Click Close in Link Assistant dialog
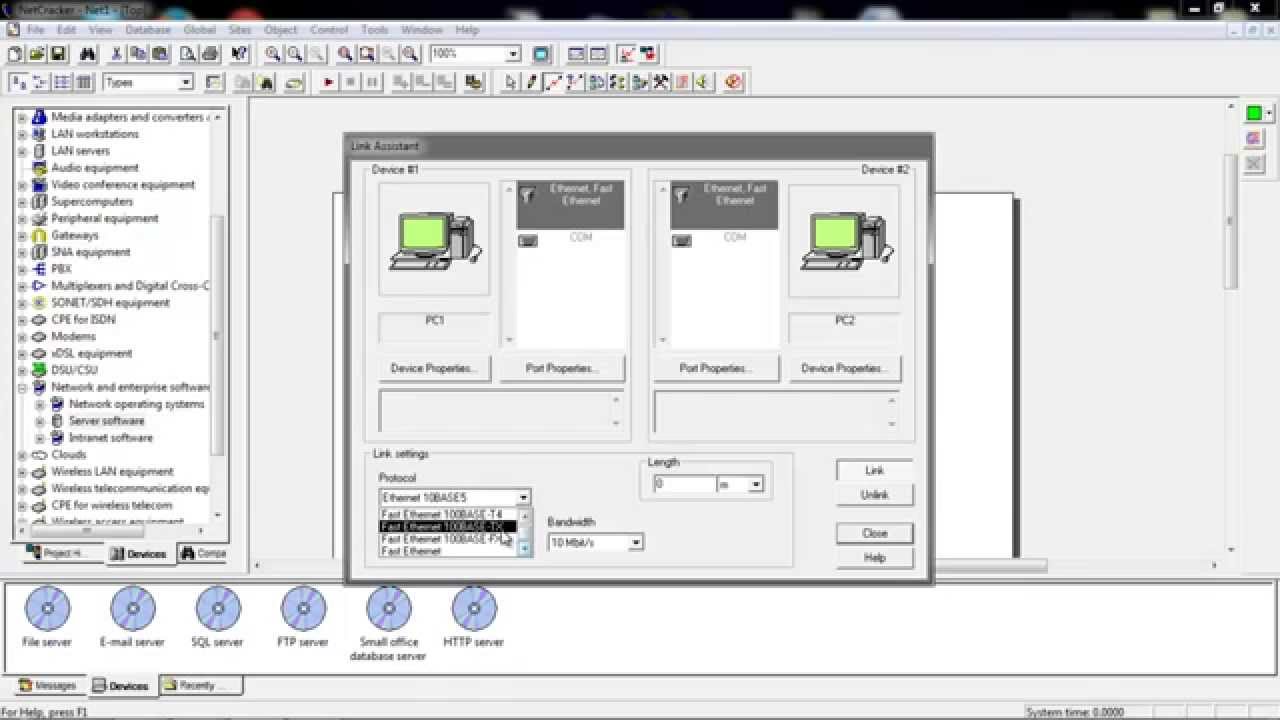1280x720 pixels. 874,533
